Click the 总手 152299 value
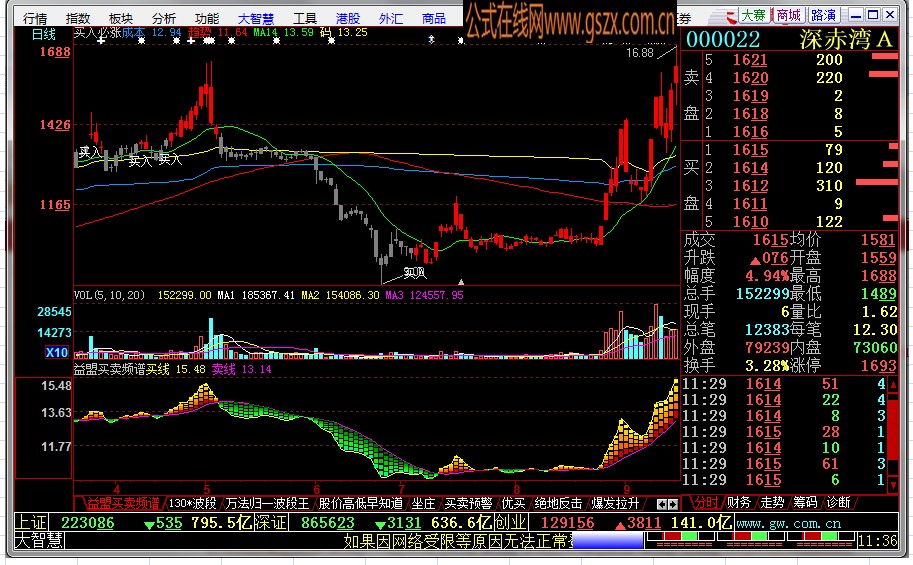This screenshot has height=565, width=913. pos(763,294)
